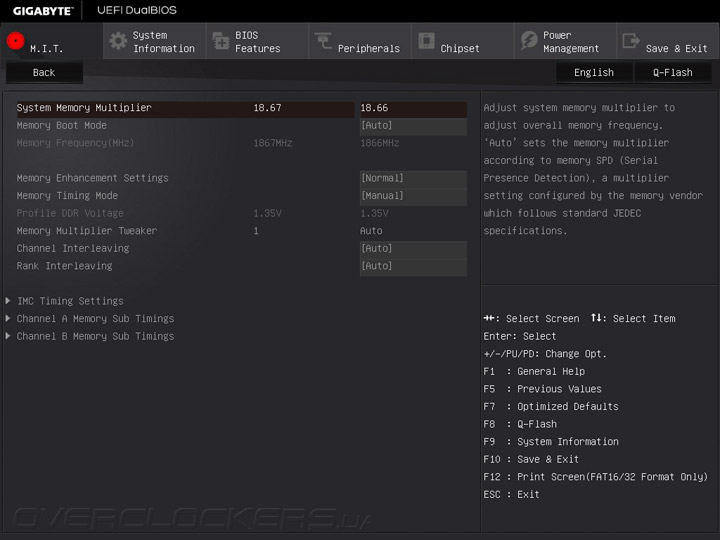Expand Channel A Memory Sub Timings

[96, 319]
